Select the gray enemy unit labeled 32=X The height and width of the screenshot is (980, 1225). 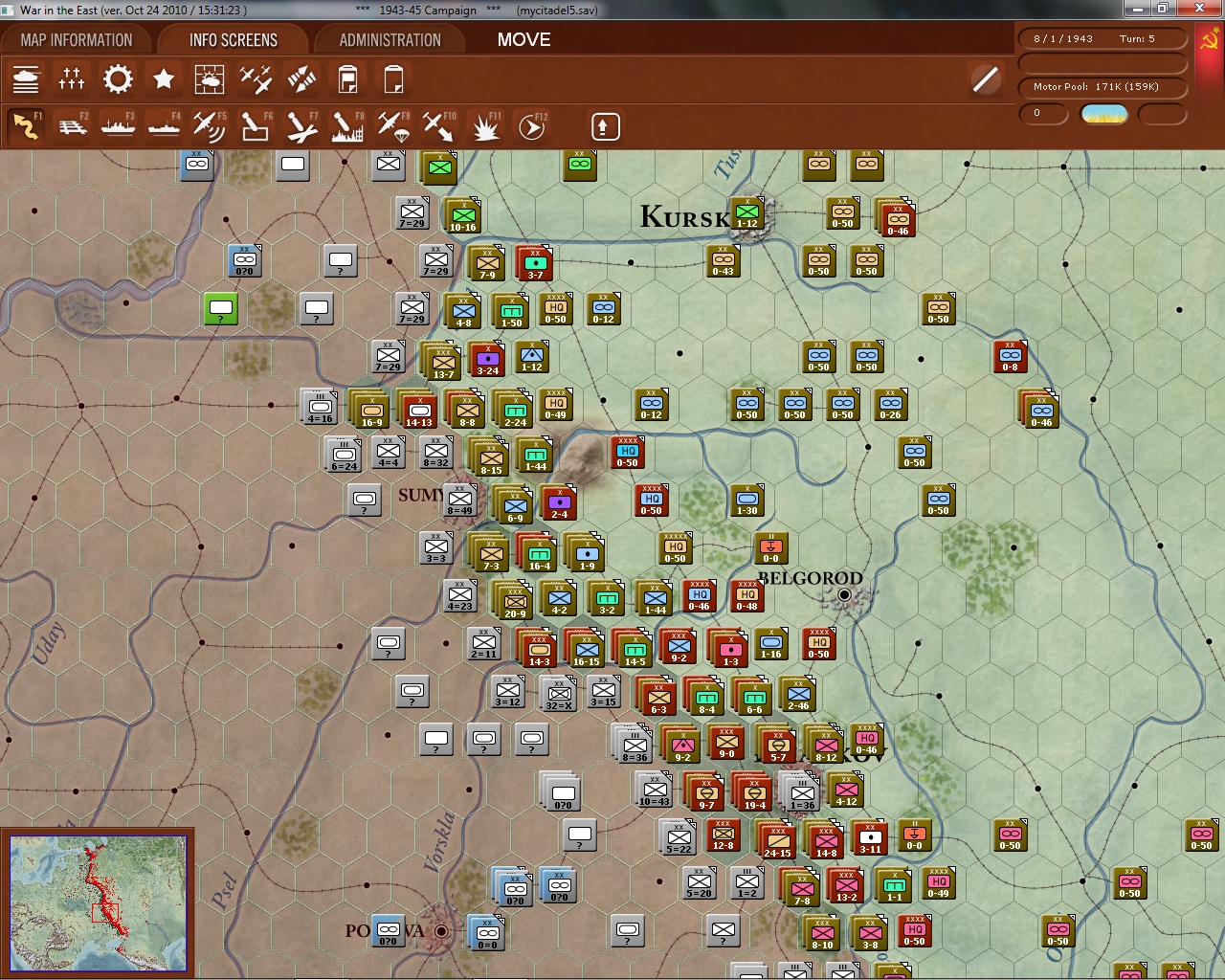(x=558, y=694)
